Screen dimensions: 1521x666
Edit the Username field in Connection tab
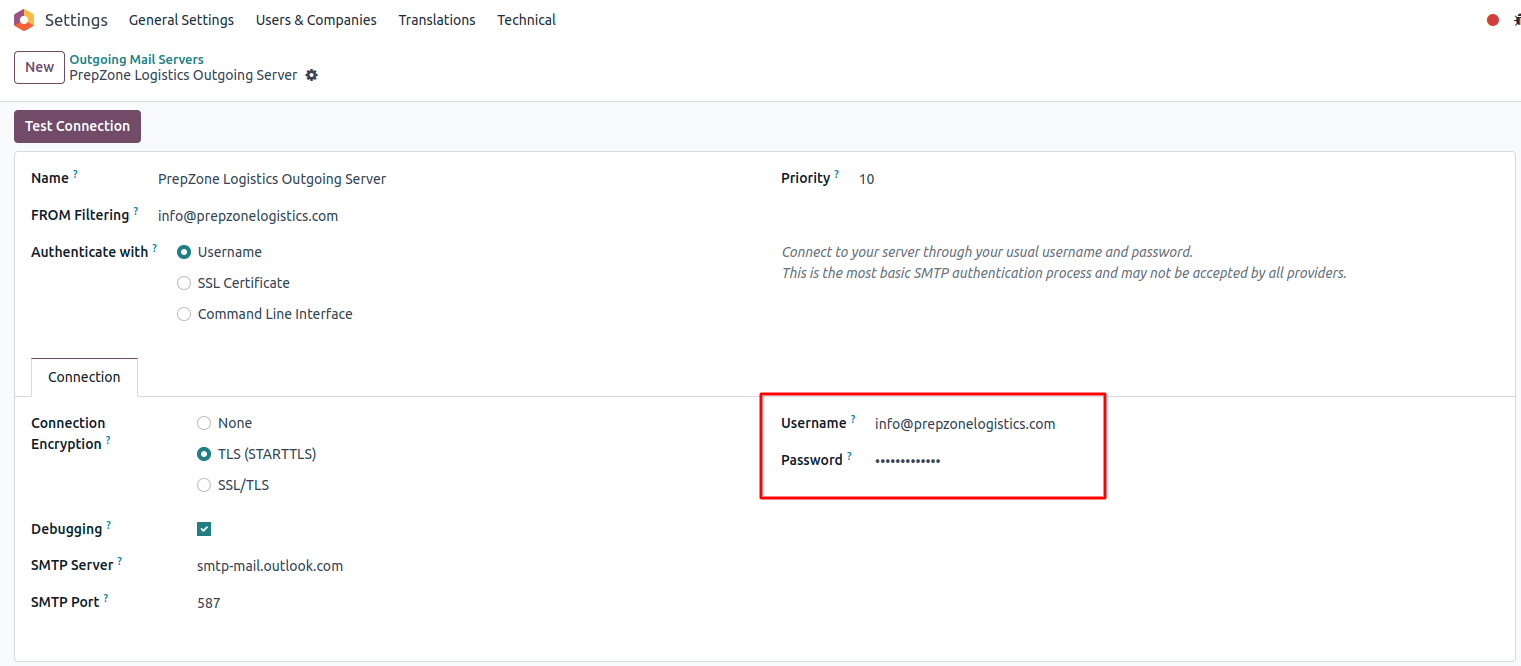click(x=965, y=424)
